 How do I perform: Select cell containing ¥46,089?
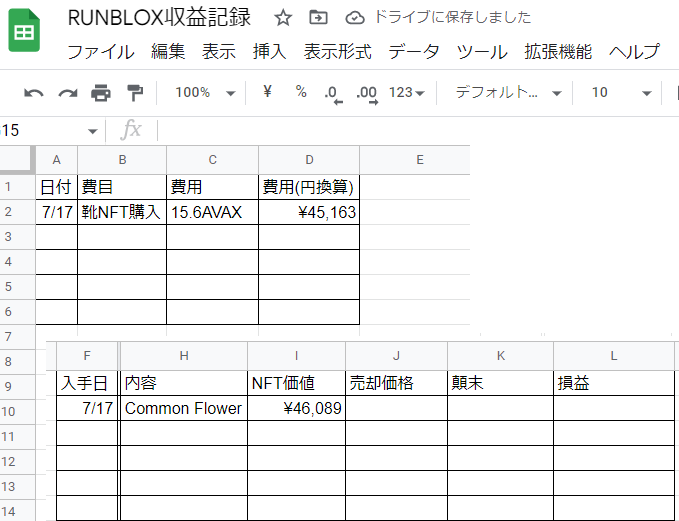(x=297, y=408)
